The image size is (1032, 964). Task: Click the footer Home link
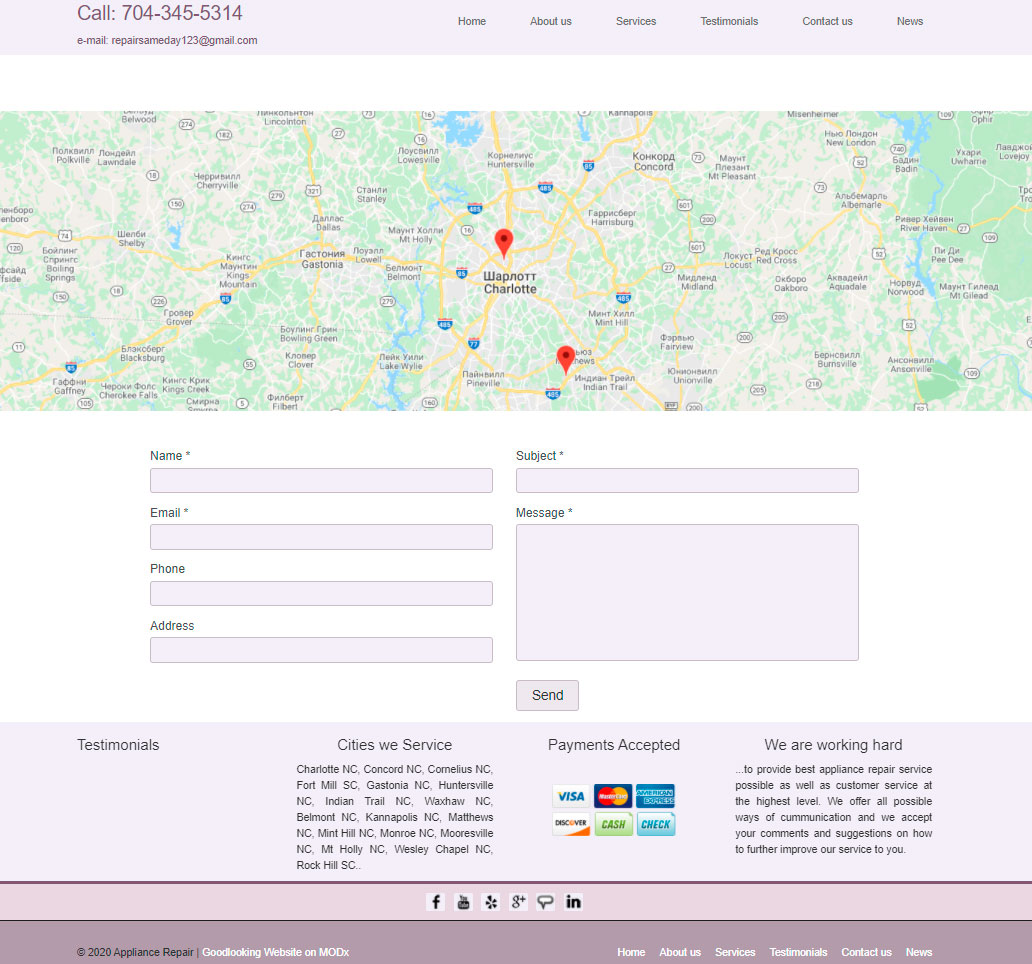(x=631, y=952)
